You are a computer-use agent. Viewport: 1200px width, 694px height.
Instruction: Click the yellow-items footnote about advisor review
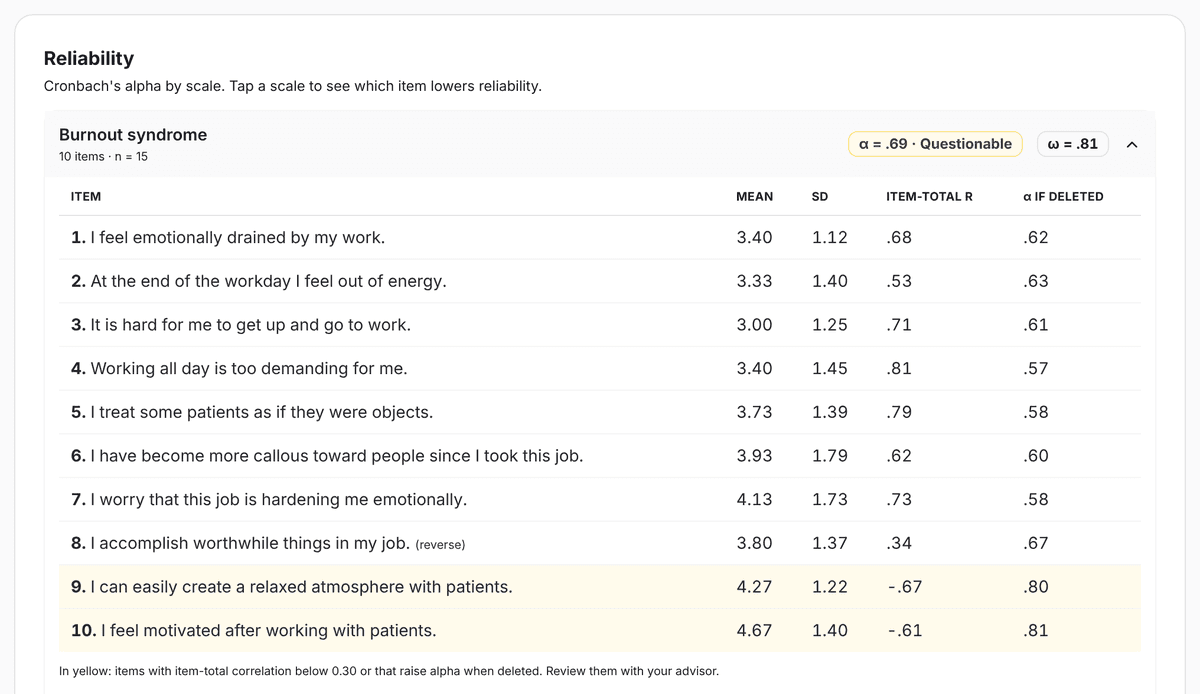point(389,670)
